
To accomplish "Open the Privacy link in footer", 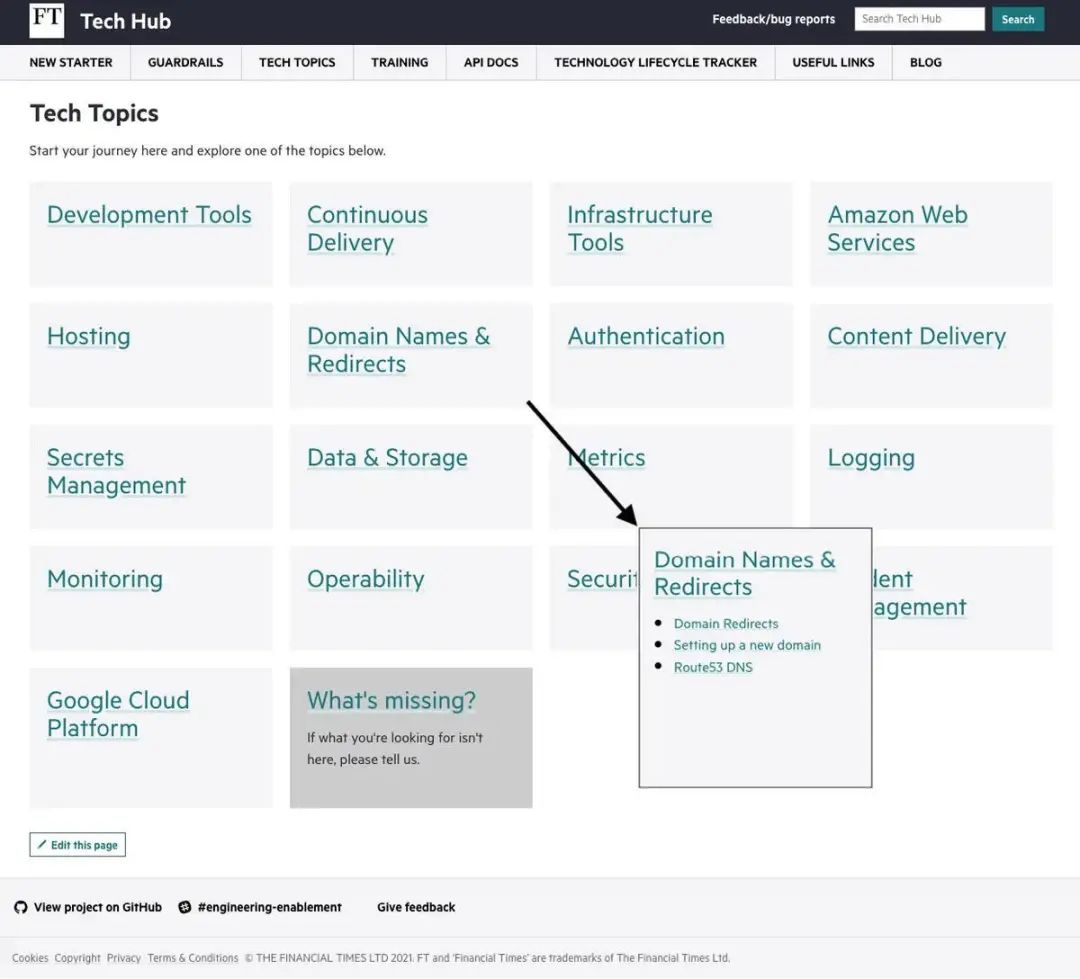I will coord(123,958).
